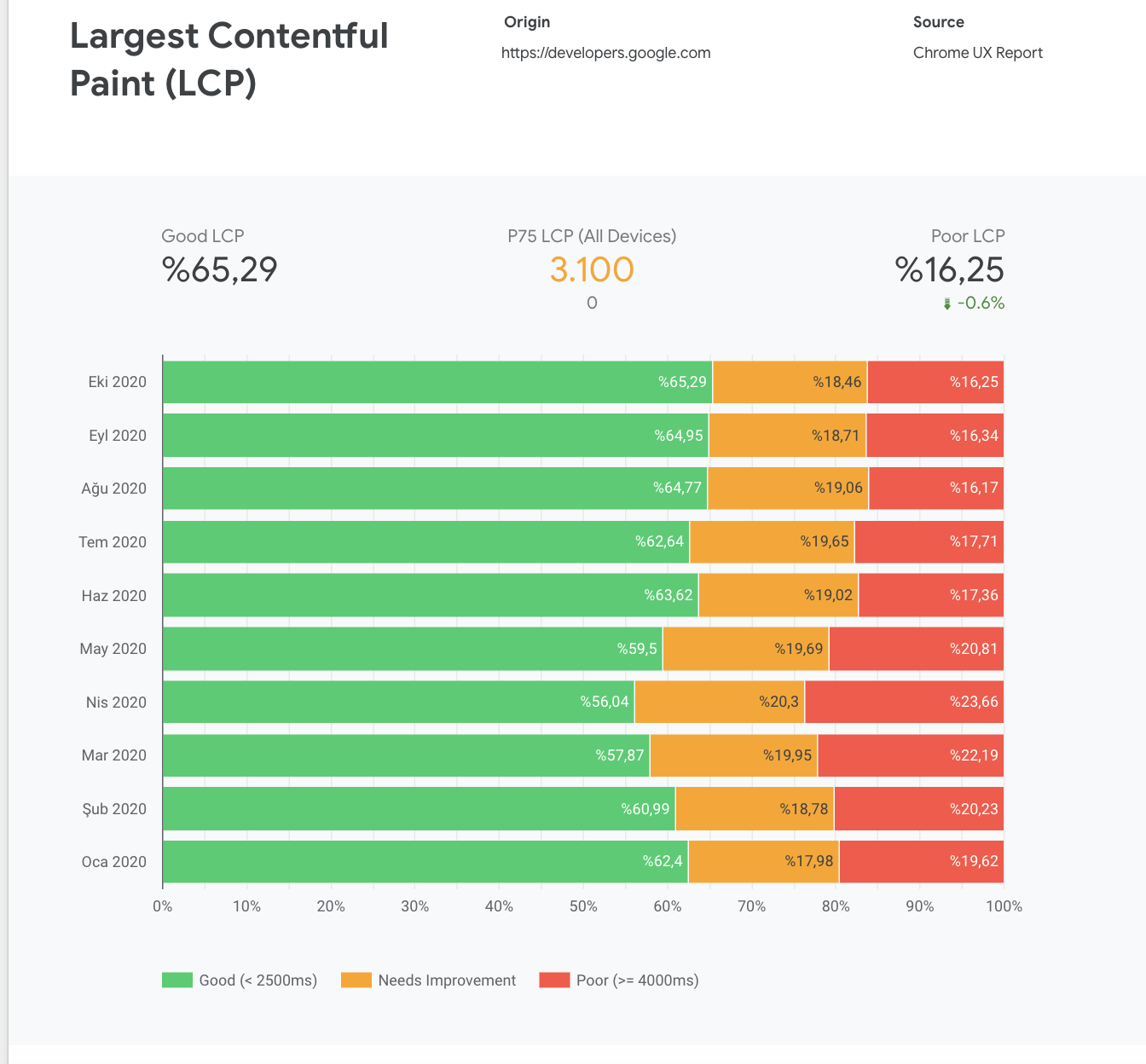Click the green Eki 2020 bar segment %65,29
The width and height of the screenshot is (1146, 1064).
(437, 382)
